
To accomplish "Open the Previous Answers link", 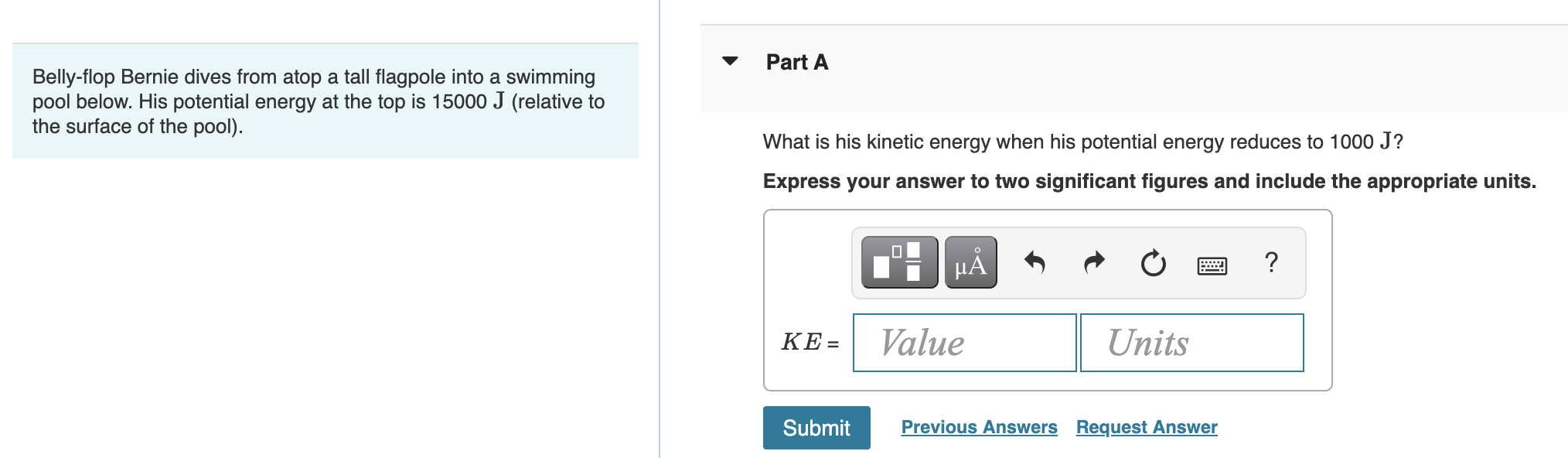I will point(979,427).
